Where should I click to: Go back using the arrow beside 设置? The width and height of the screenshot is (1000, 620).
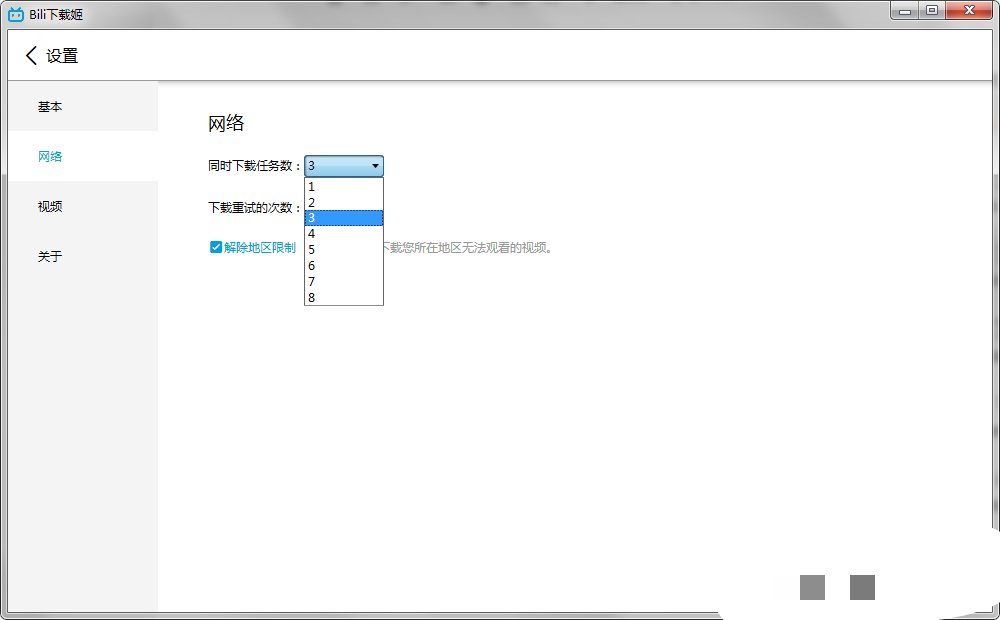click(x=31, y=55)
